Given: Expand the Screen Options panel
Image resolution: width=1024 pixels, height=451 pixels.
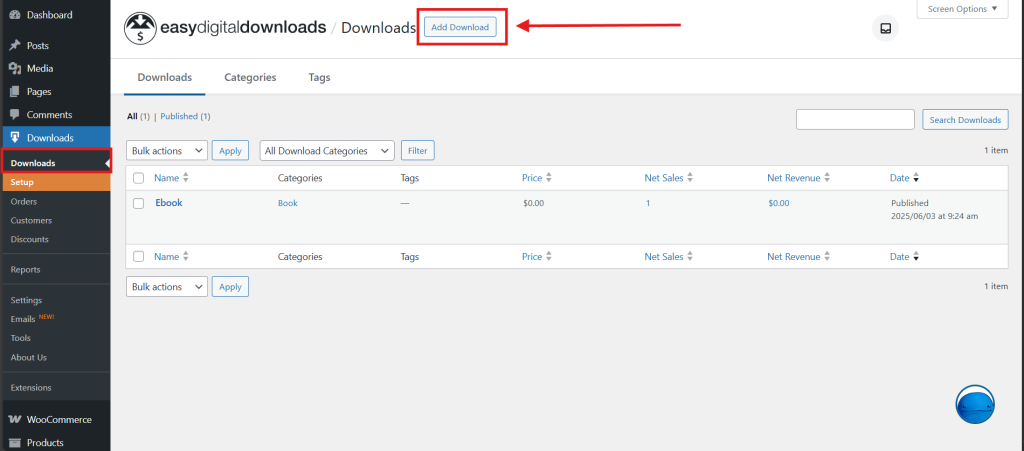Looking at the screenshot, I should click(963, 9).
